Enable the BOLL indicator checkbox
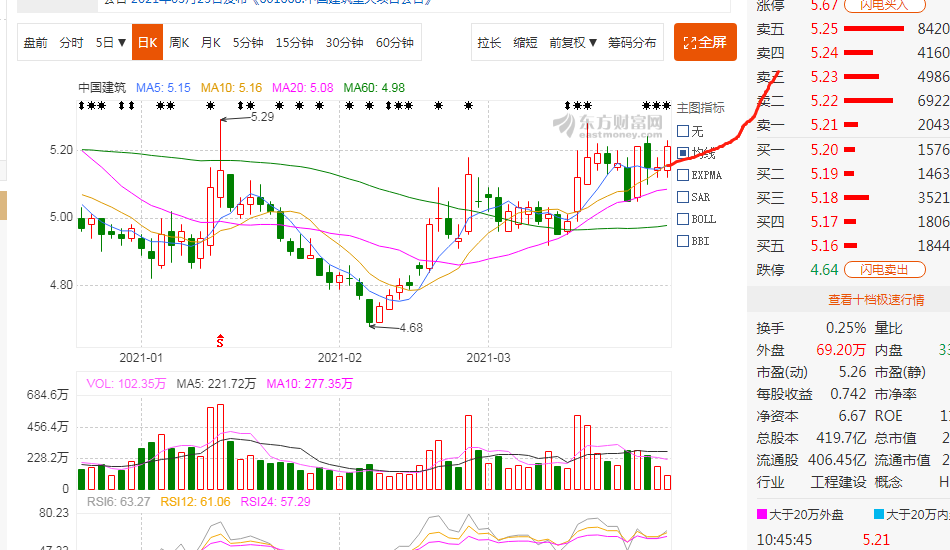The height and width of the screenshot is (550, 950). point(683,219)
